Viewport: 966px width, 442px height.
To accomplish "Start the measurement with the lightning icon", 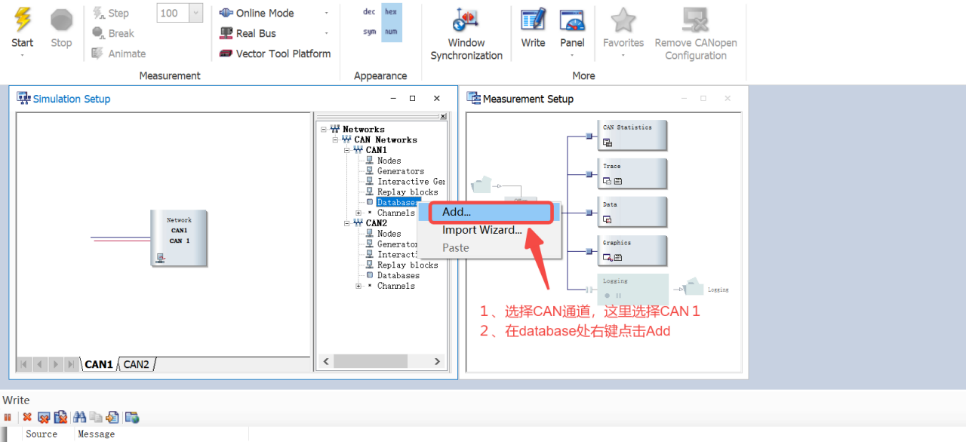I will coord(23,20).
